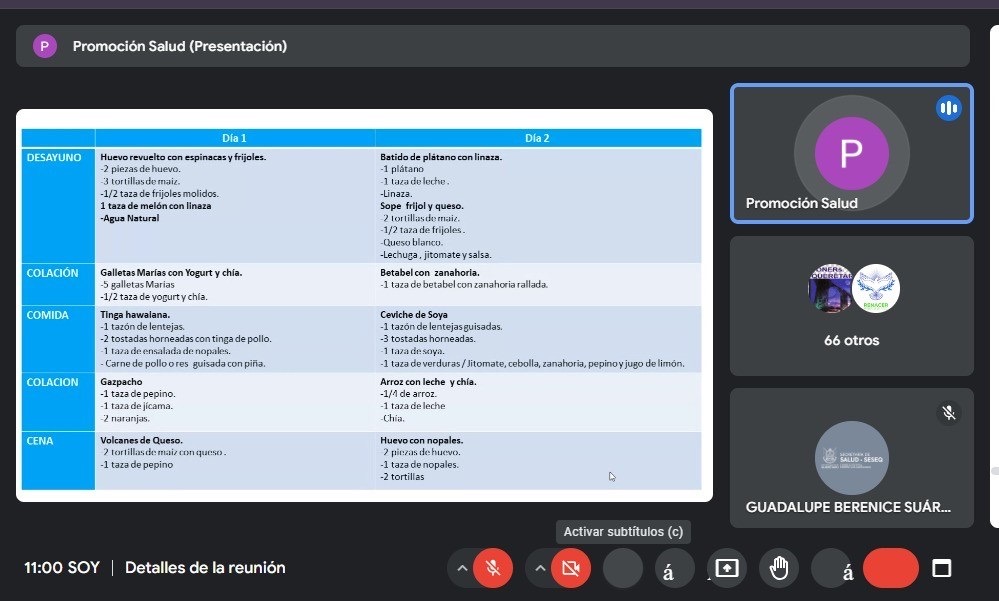This screenshot has height=601, width=999.
Task: Open the 66 otros participants tile
Action: [x=851, y=305]
